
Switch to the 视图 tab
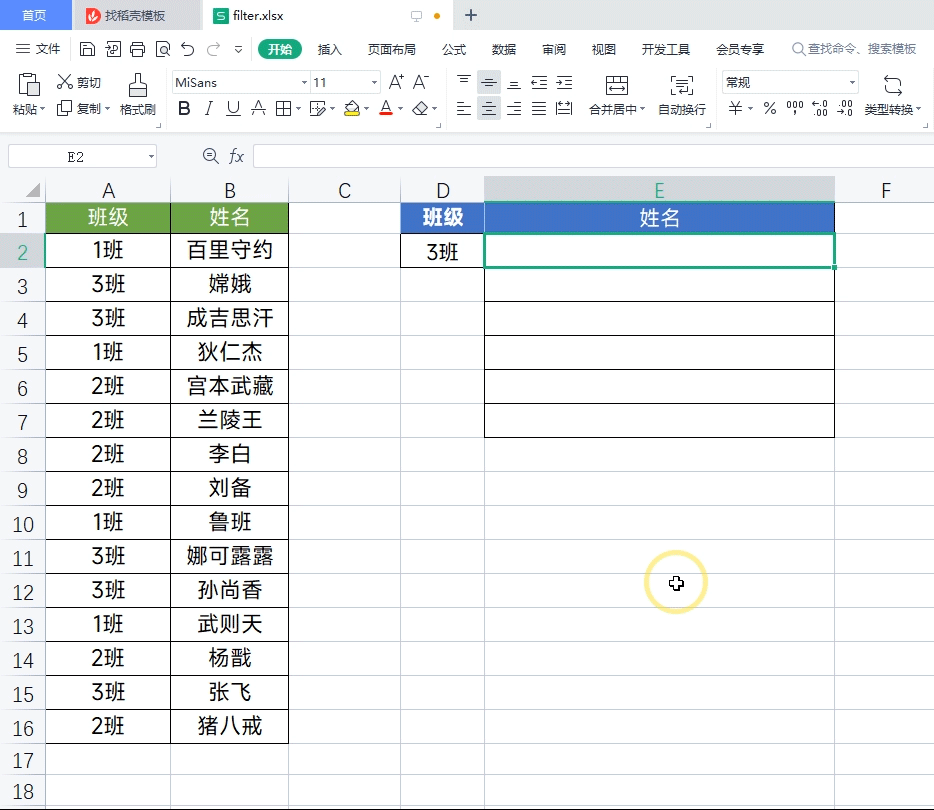(603, 49)
